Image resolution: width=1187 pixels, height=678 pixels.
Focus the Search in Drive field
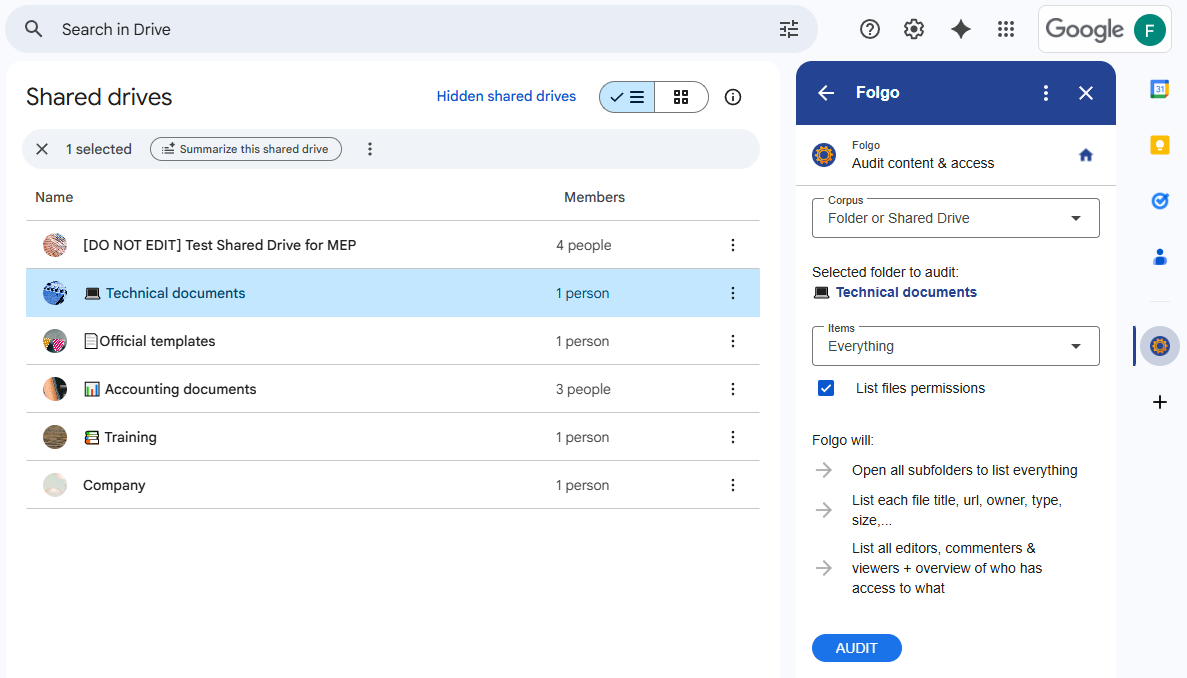coord(413,29)
